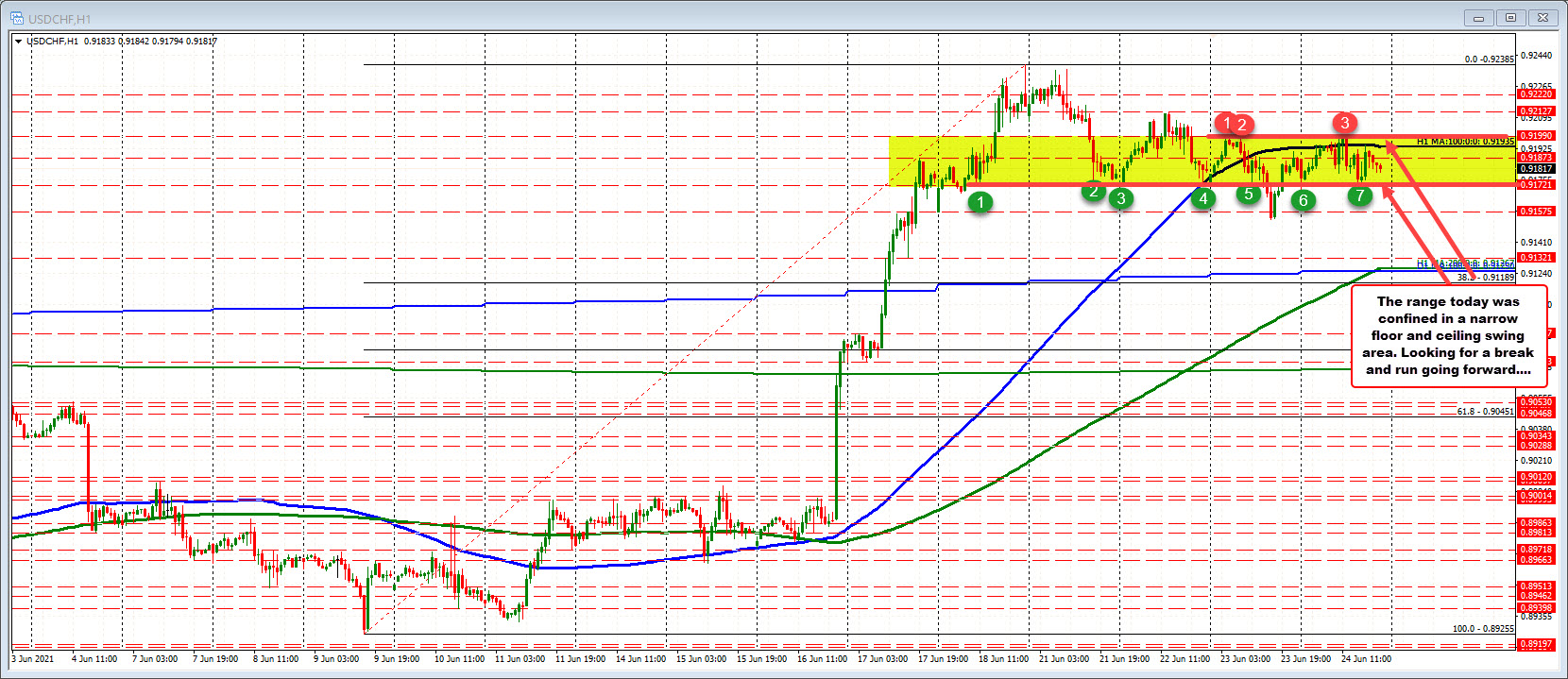This screenshot has height=679, width=1568.
Task: Select green circle marker number 5
Action: [x=1249, y=195]
